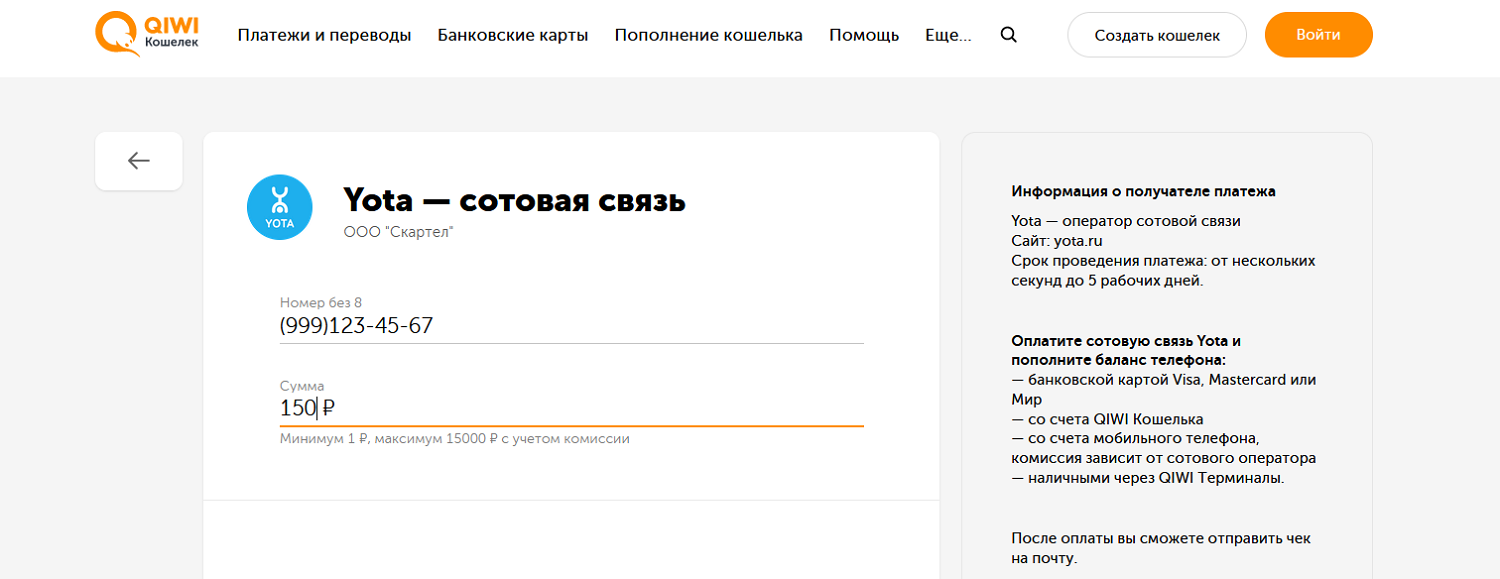Open Платежи и переводы menu
1500x579 pixels.
324,35
